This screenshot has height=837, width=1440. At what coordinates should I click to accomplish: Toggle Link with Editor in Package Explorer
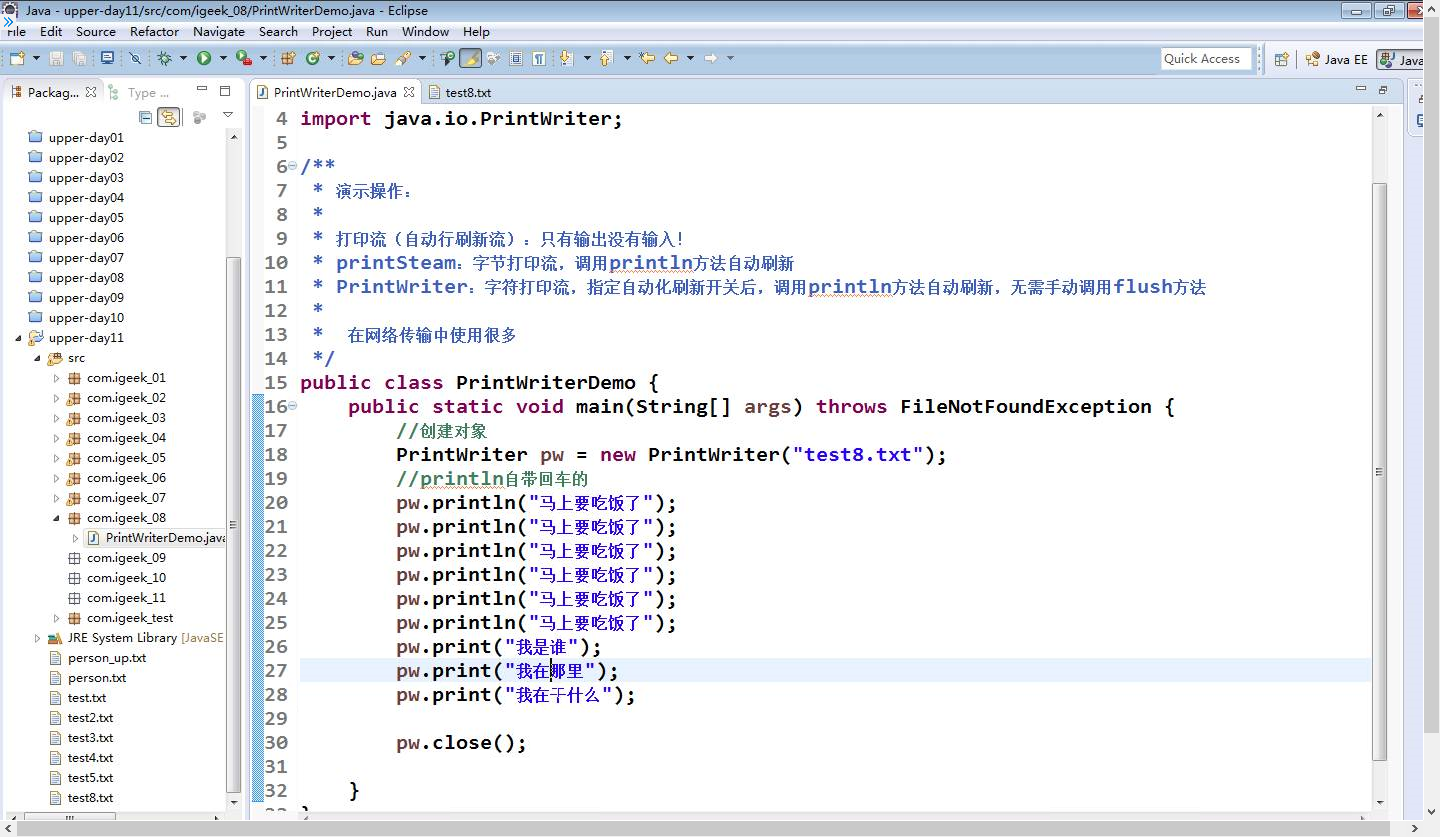pos(169,117)
